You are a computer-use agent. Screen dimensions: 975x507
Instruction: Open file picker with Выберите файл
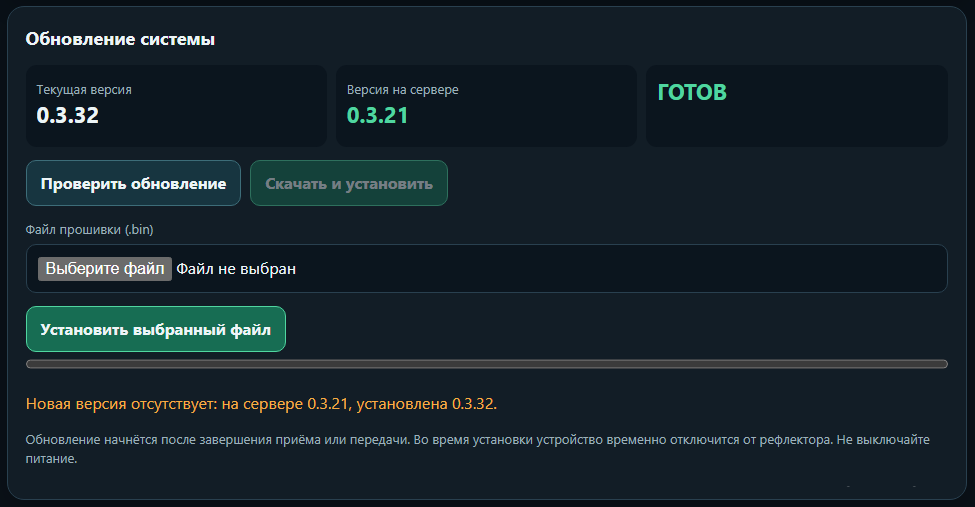104,269
